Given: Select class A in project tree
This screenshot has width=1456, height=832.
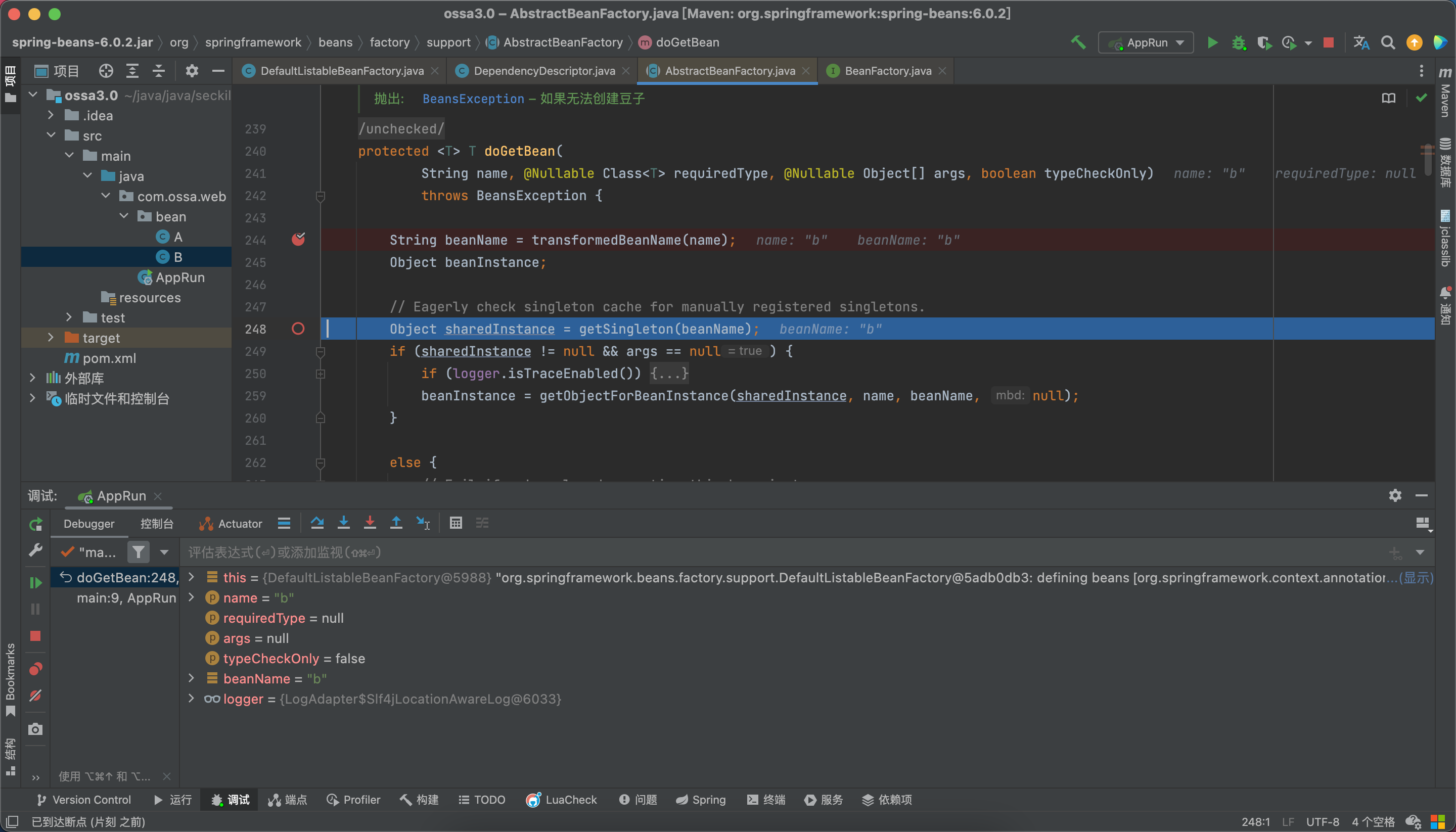Looking at the screenshot, I should tap(178, 237).
